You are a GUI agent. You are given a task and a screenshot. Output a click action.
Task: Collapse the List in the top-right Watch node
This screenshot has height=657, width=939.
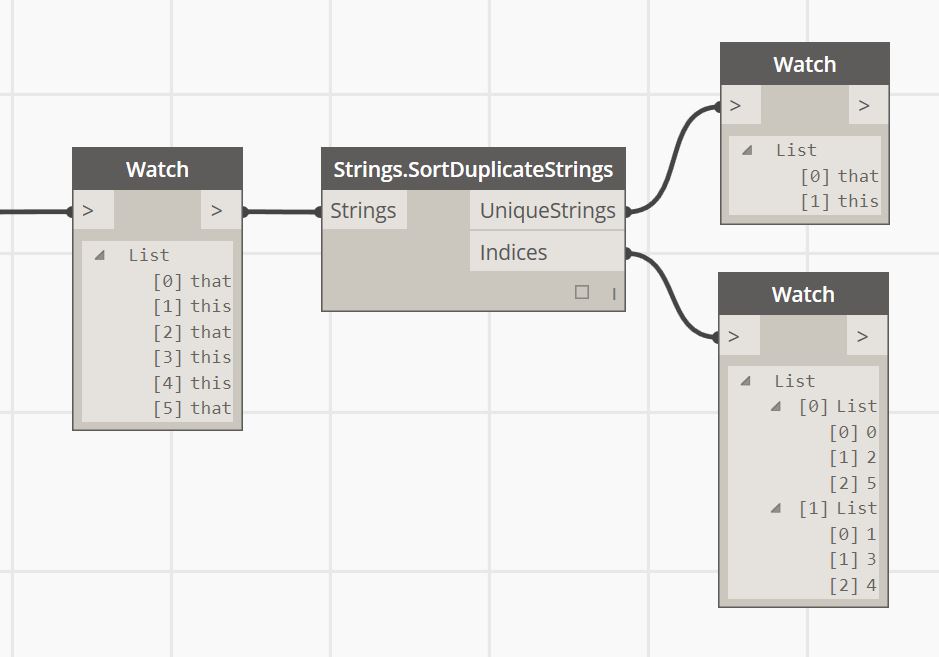click(747, 150)
